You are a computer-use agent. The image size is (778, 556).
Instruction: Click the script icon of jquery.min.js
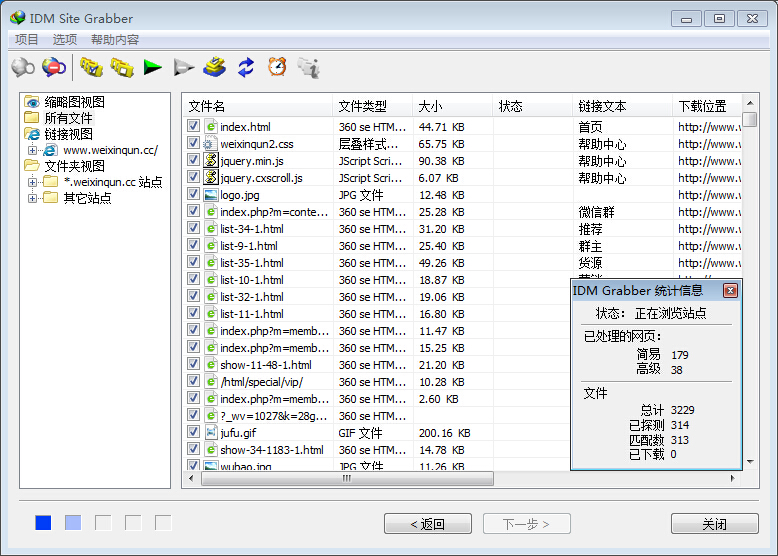(211, 160)
